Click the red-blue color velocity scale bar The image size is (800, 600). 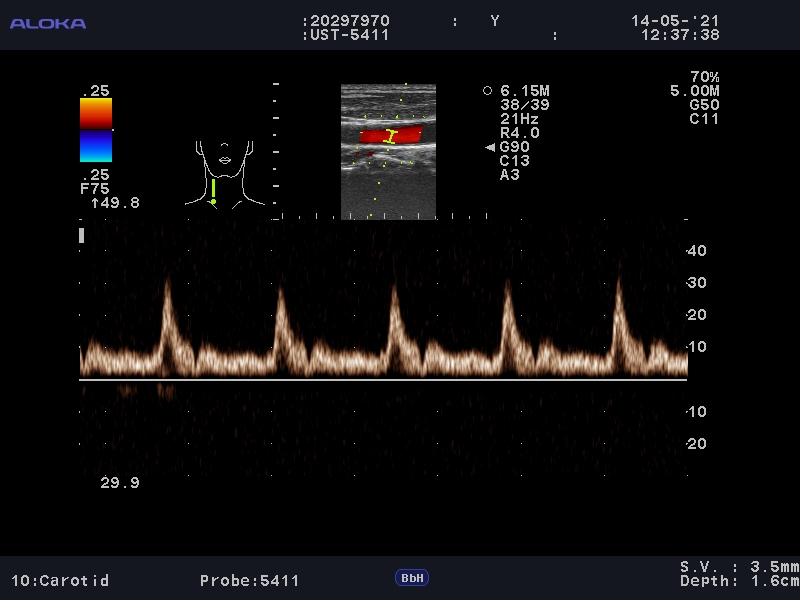pos(96,130)
